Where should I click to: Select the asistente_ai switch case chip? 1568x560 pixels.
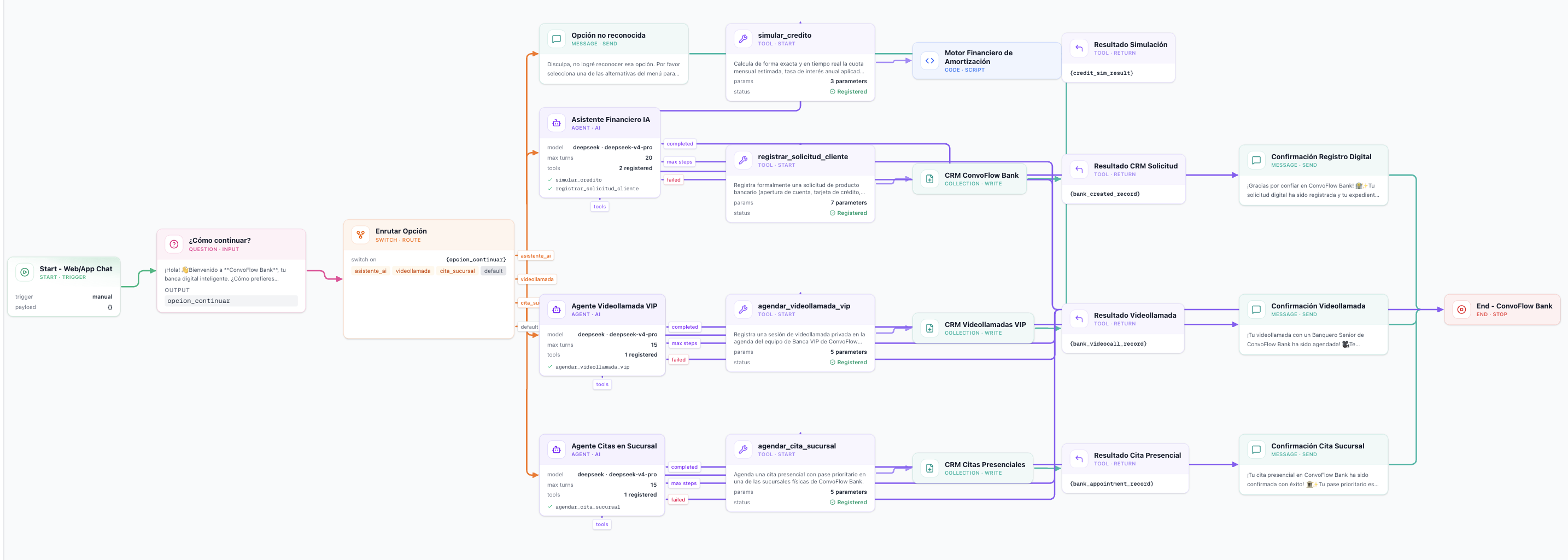tap(370, 271)
